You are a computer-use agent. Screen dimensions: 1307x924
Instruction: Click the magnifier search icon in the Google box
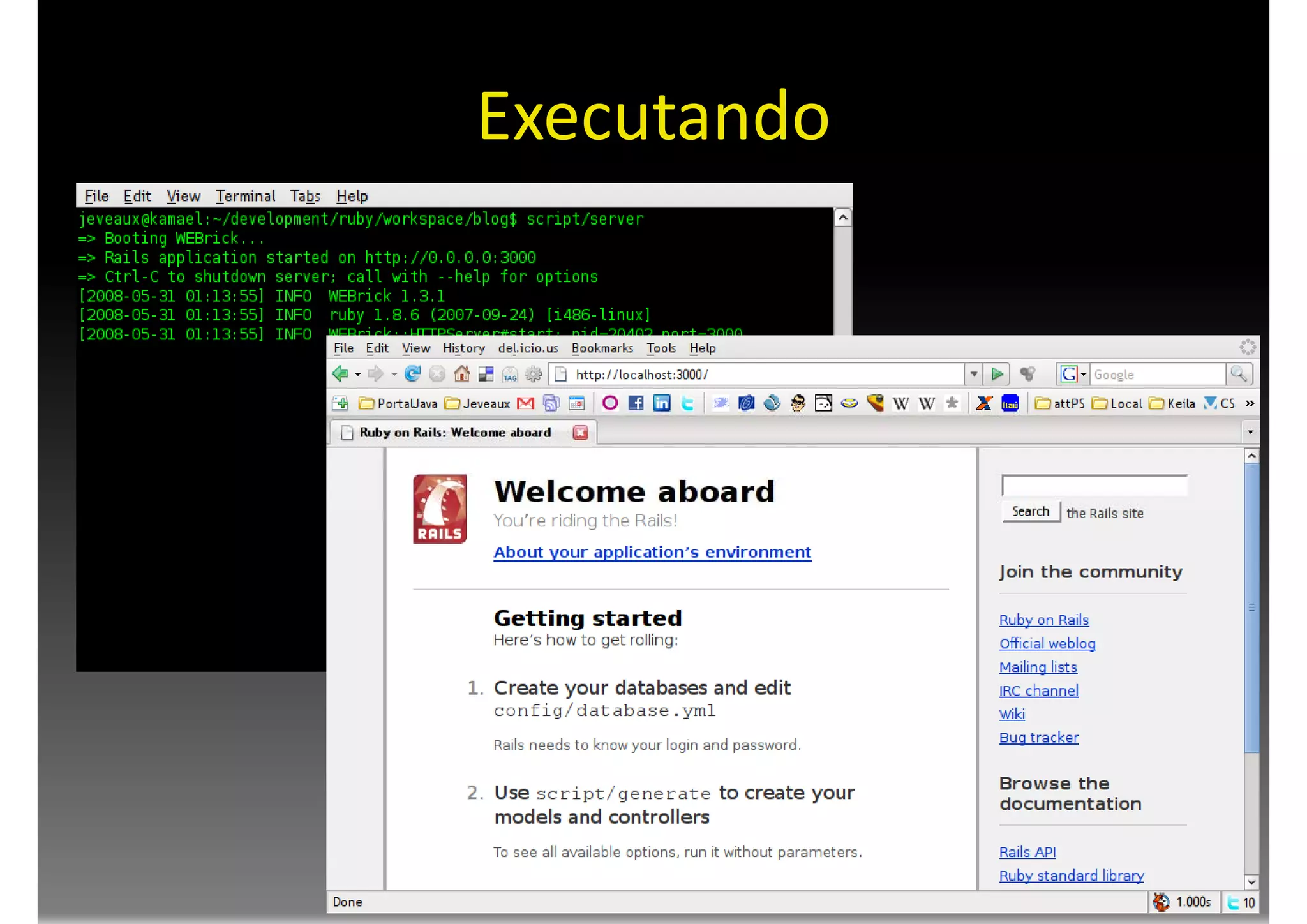[x=1239, y=374]
